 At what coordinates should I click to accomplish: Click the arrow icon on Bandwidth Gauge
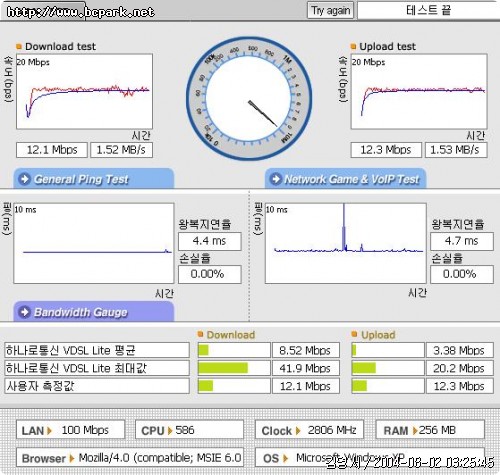tap(25, 312)
